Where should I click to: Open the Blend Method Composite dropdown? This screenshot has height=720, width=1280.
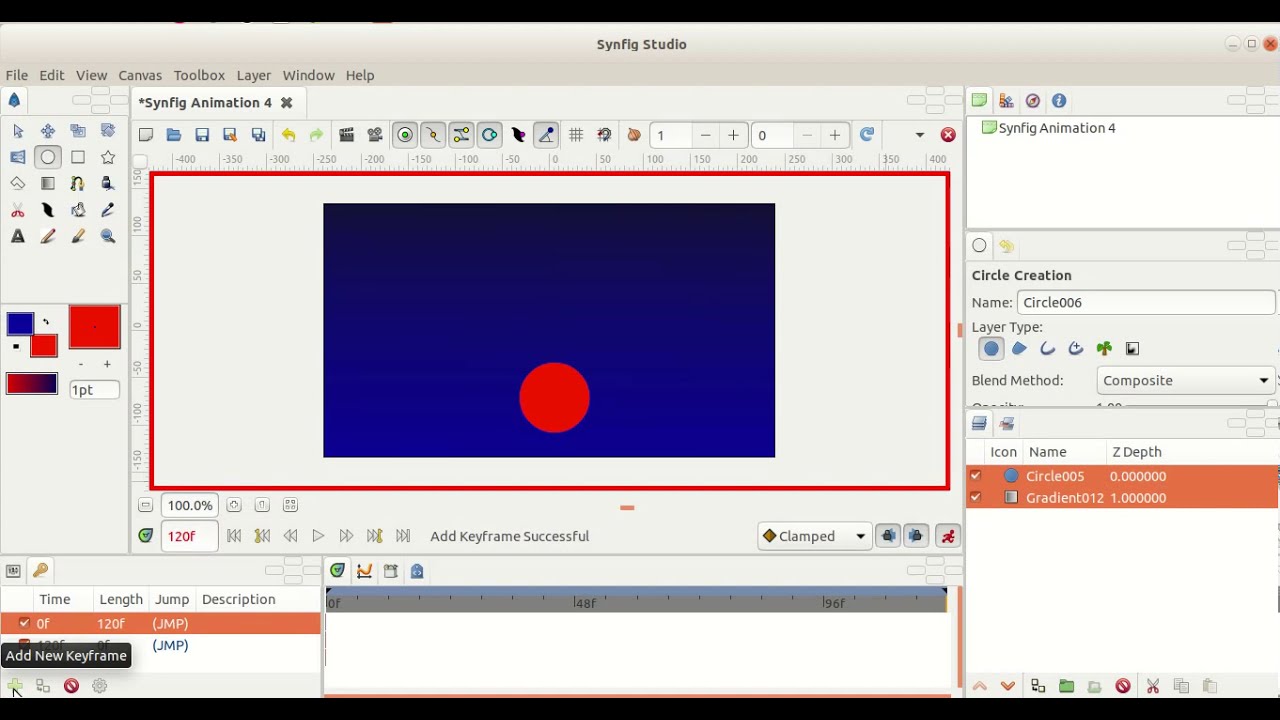[x=1185, y=380]
